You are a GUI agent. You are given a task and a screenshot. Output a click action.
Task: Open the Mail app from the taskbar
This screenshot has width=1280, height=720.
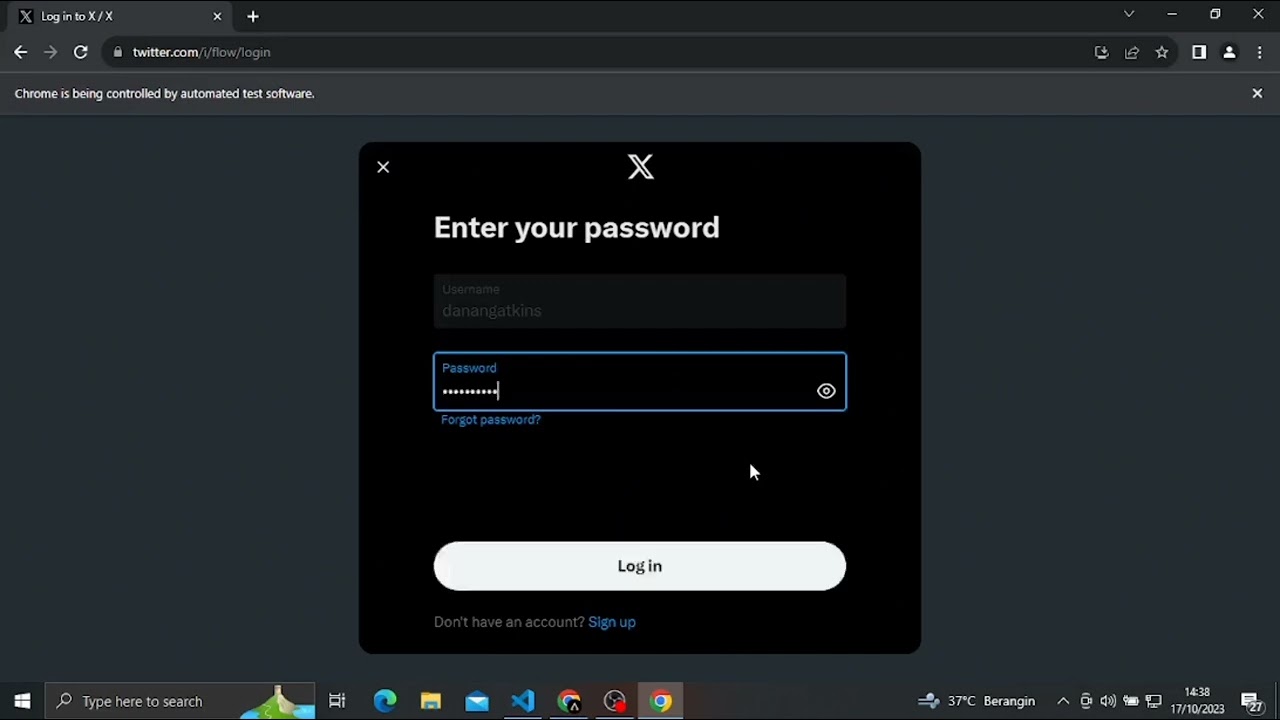tap(477, 701)
